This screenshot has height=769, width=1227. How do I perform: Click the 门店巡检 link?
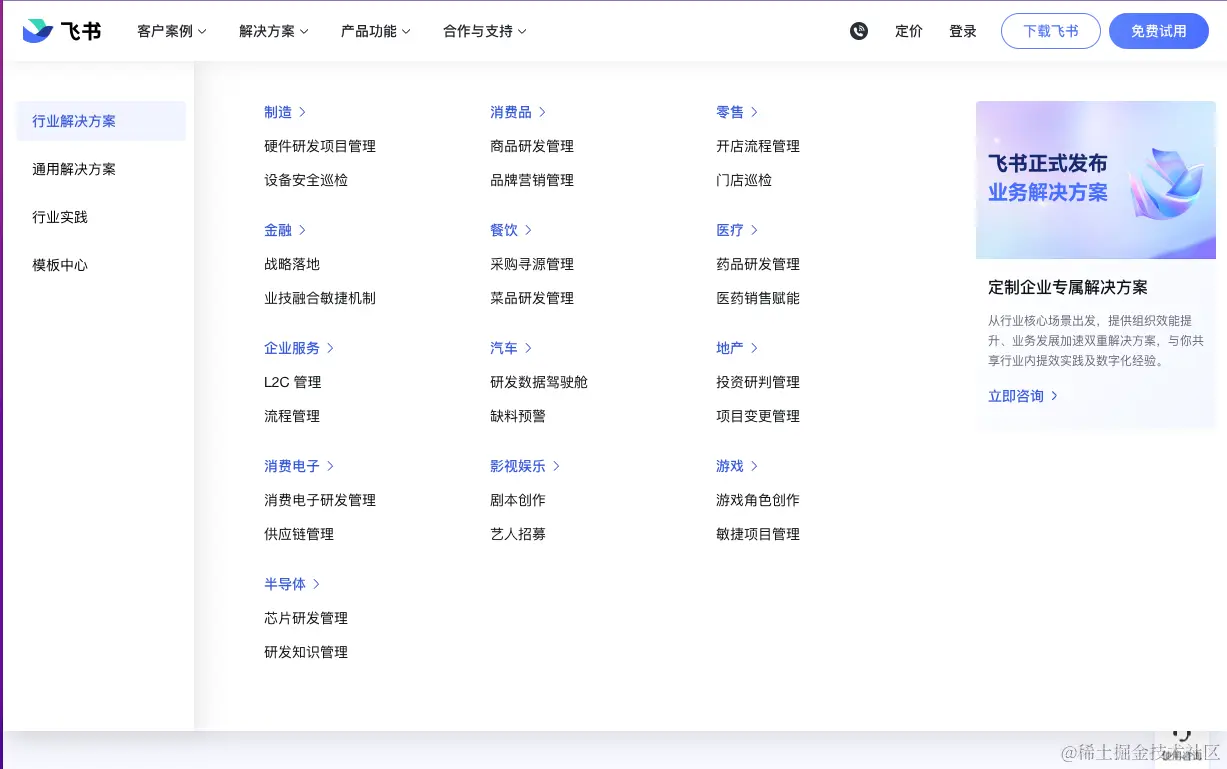tap(744, 180)
